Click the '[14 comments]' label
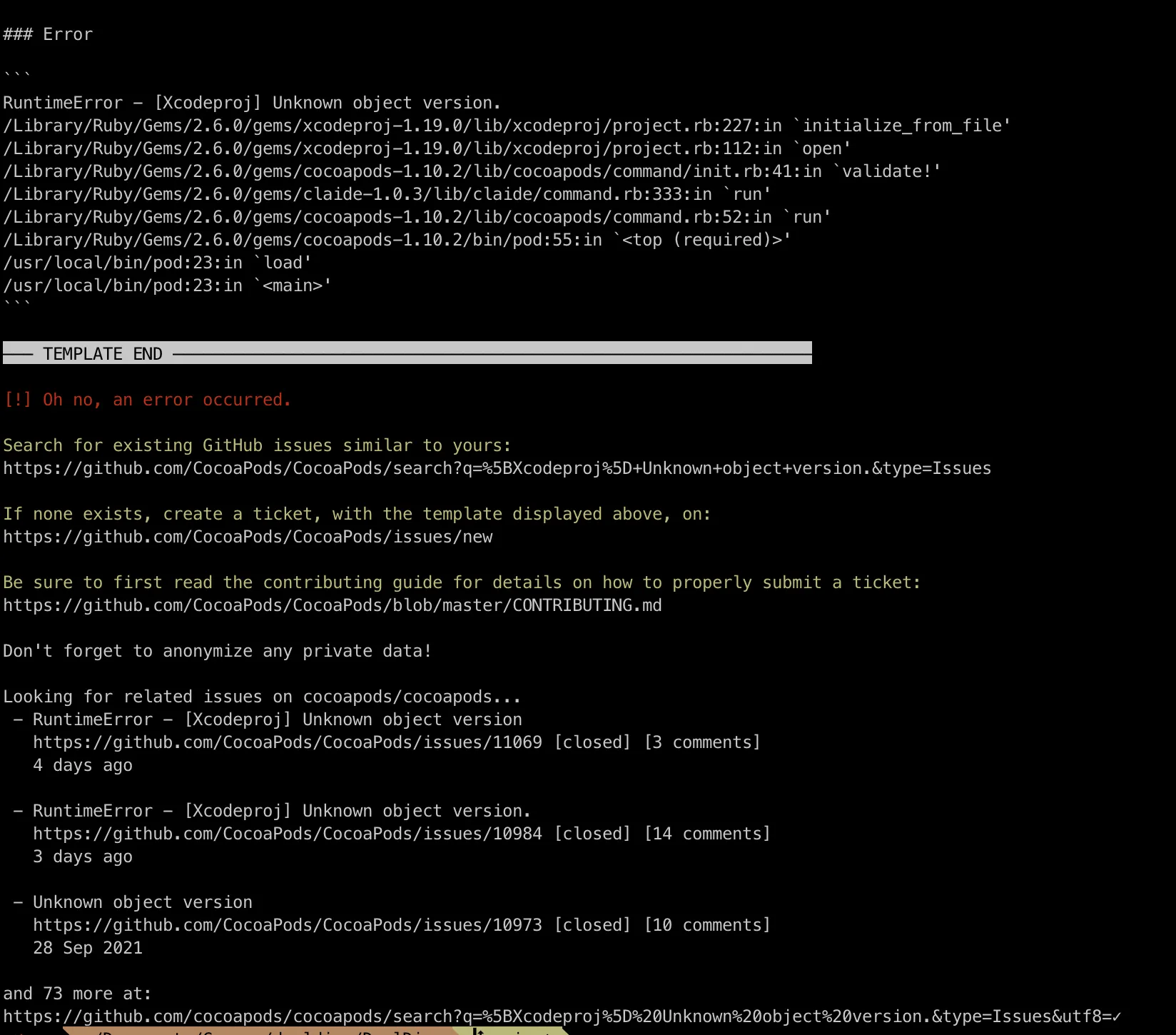 click(x=707, y=834)
